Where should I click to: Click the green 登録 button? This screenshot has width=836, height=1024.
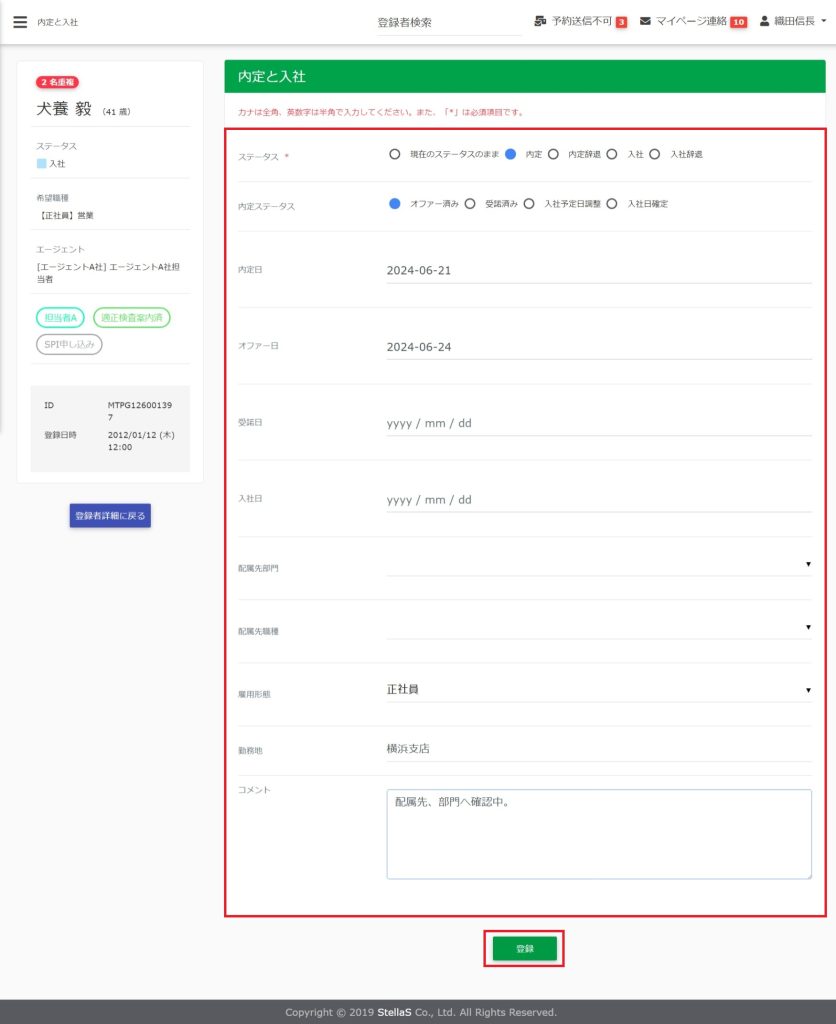pyautogui.click(x=524, y=948)
